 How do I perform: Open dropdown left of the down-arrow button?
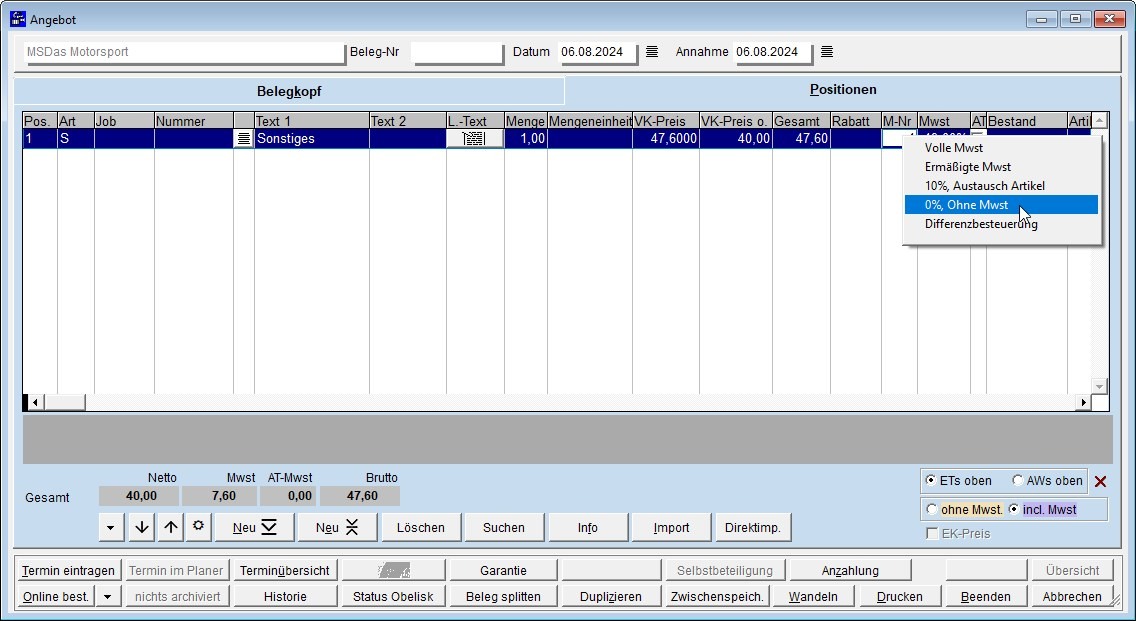[110, 528]
